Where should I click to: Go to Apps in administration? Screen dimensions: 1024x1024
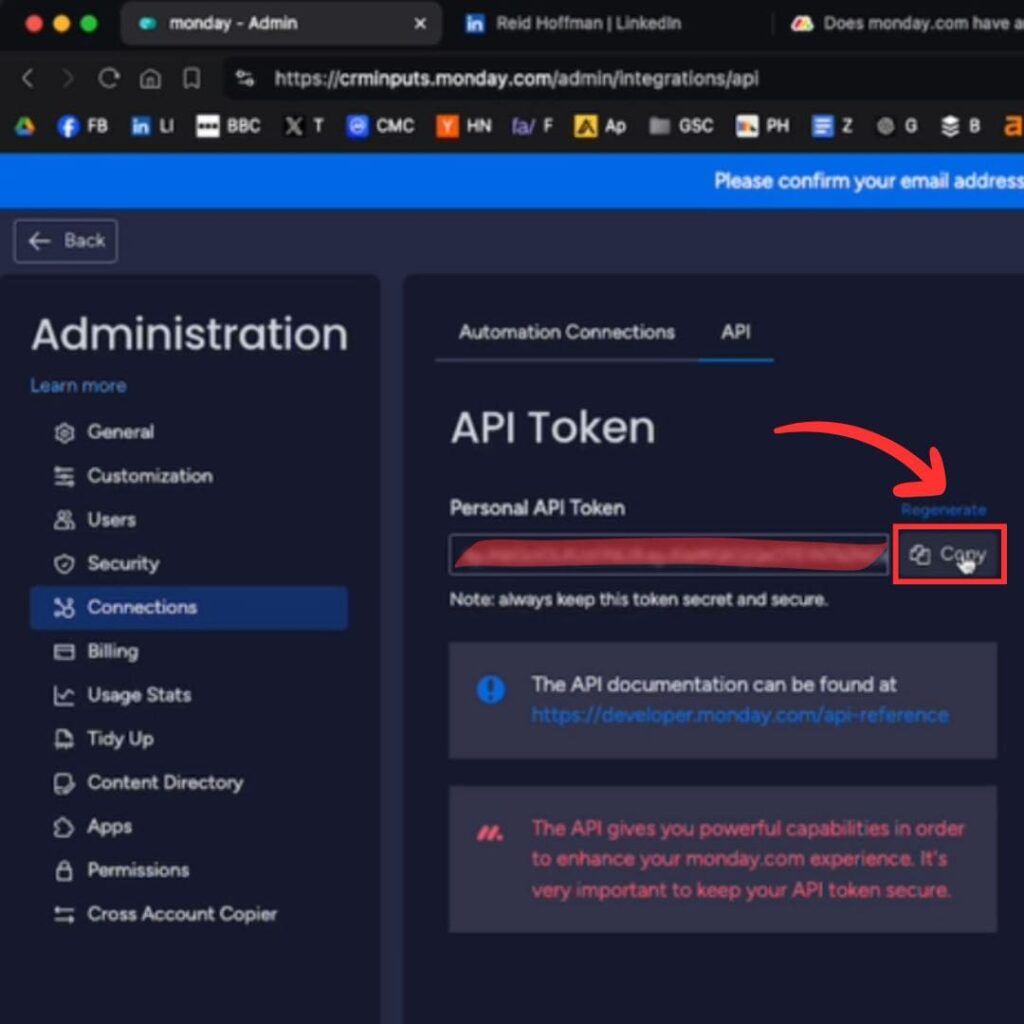[x=93, y=826]
